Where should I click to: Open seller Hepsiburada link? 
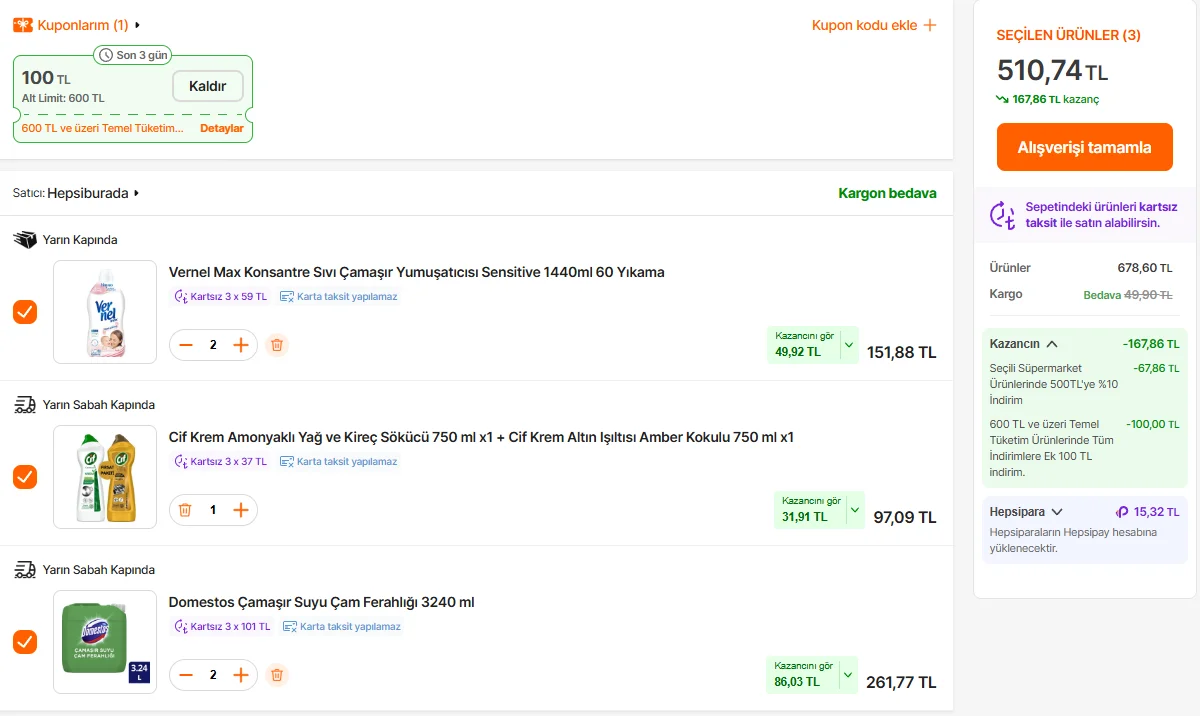tap(93, 193)
